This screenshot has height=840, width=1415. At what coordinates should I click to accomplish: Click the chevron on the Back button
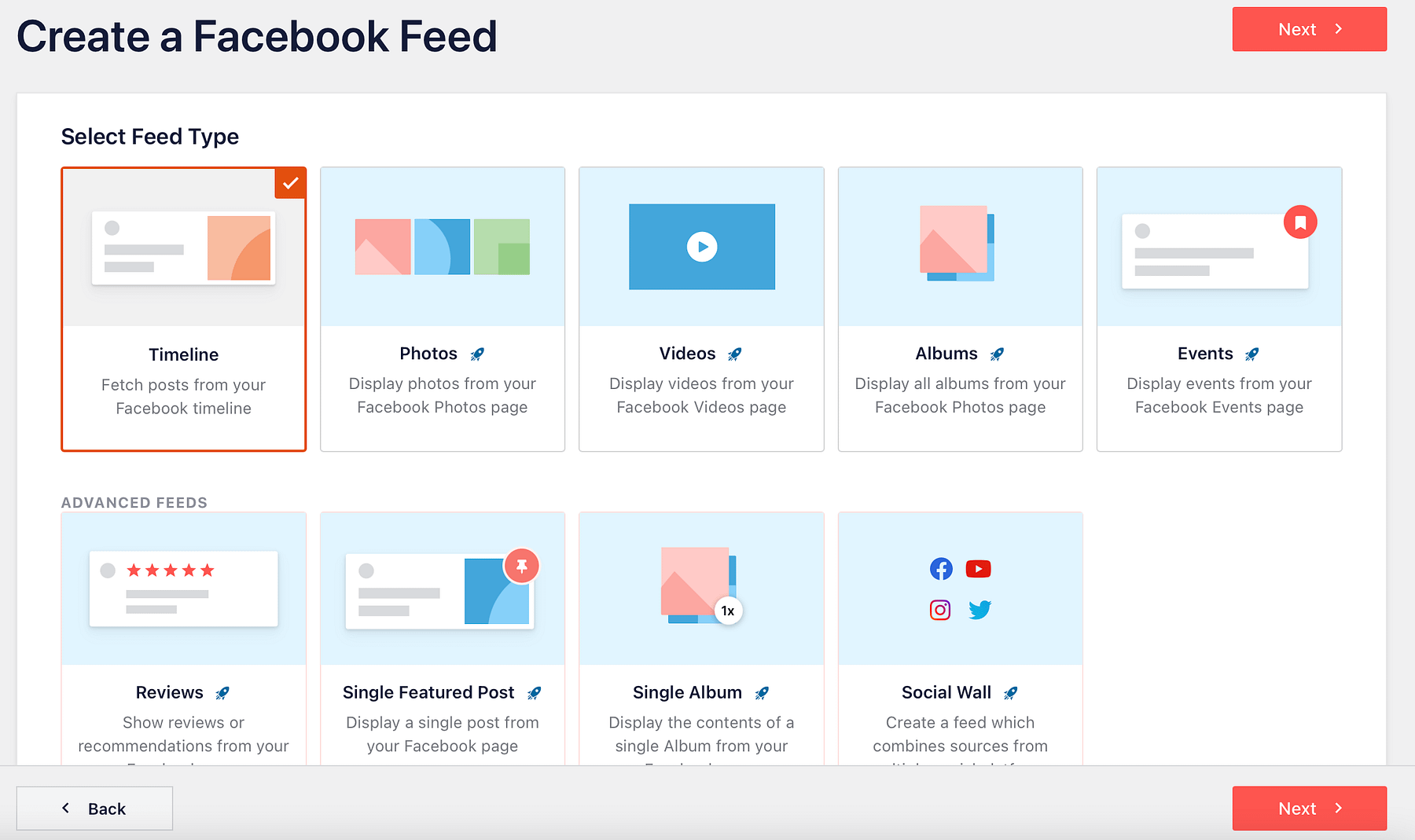(66, 808)
